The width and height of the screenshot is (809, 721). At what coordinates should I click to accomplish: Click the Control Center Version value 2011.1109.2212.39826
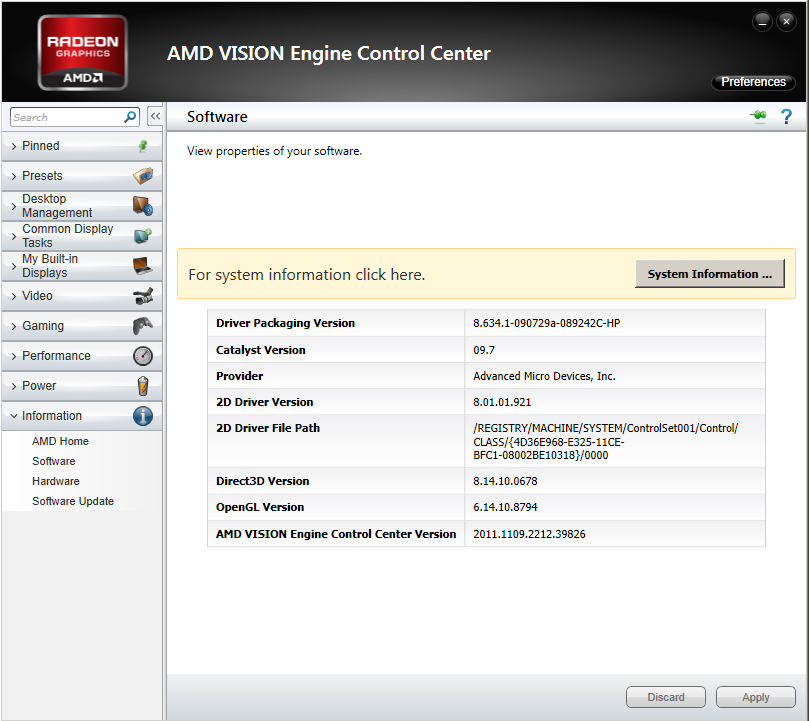[x=529, y=534]
